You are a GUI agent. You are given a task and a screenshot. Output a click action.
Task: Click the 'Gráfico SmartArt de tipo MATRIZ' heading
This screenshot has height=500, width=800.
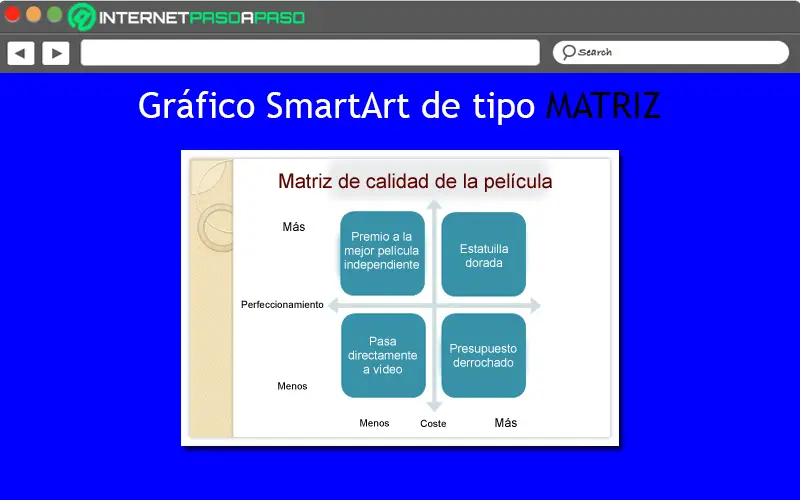coord(399,106)
